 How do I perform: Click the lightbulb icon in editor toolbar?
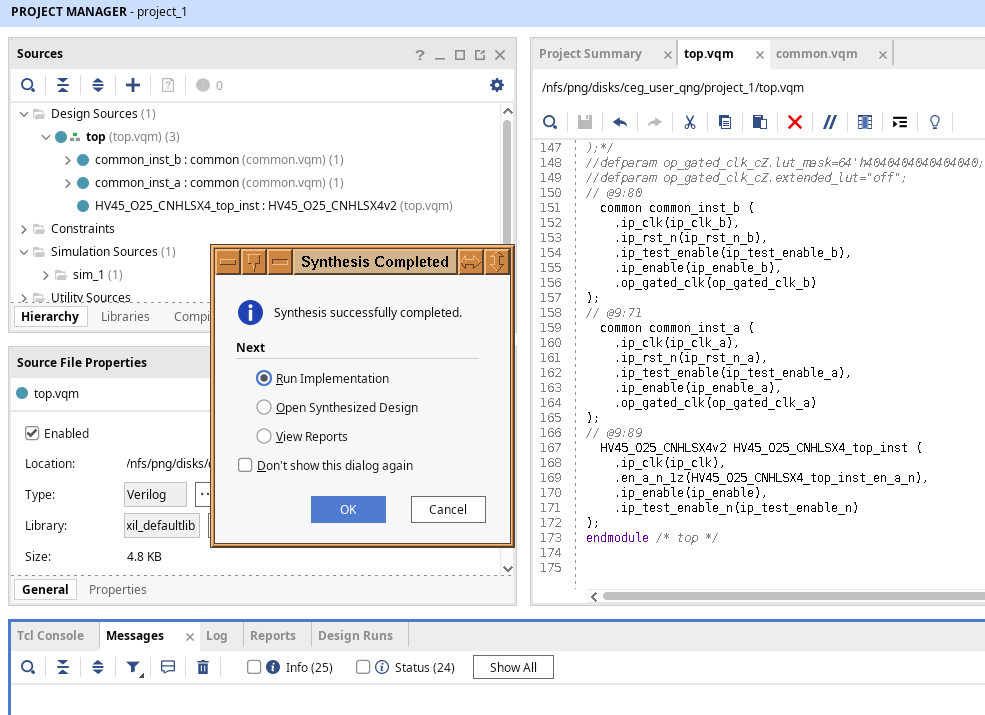[935, 122]
